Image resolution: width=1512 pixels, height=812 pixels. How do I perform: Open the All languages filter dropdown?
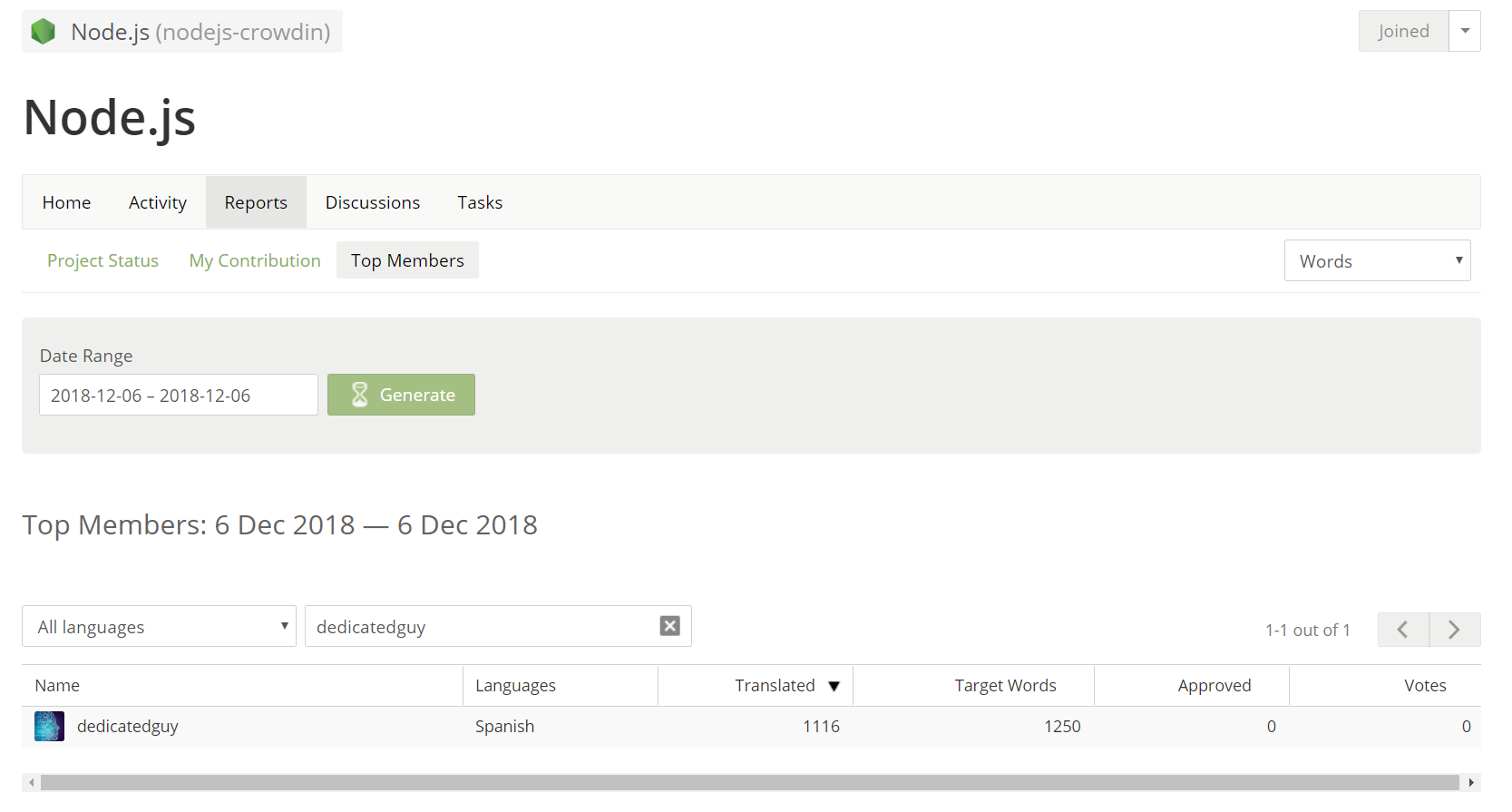[x=159, y=626]
